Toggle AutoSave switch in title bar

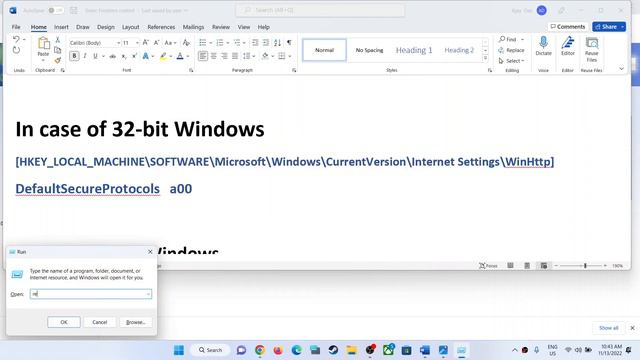click(56, 10)
